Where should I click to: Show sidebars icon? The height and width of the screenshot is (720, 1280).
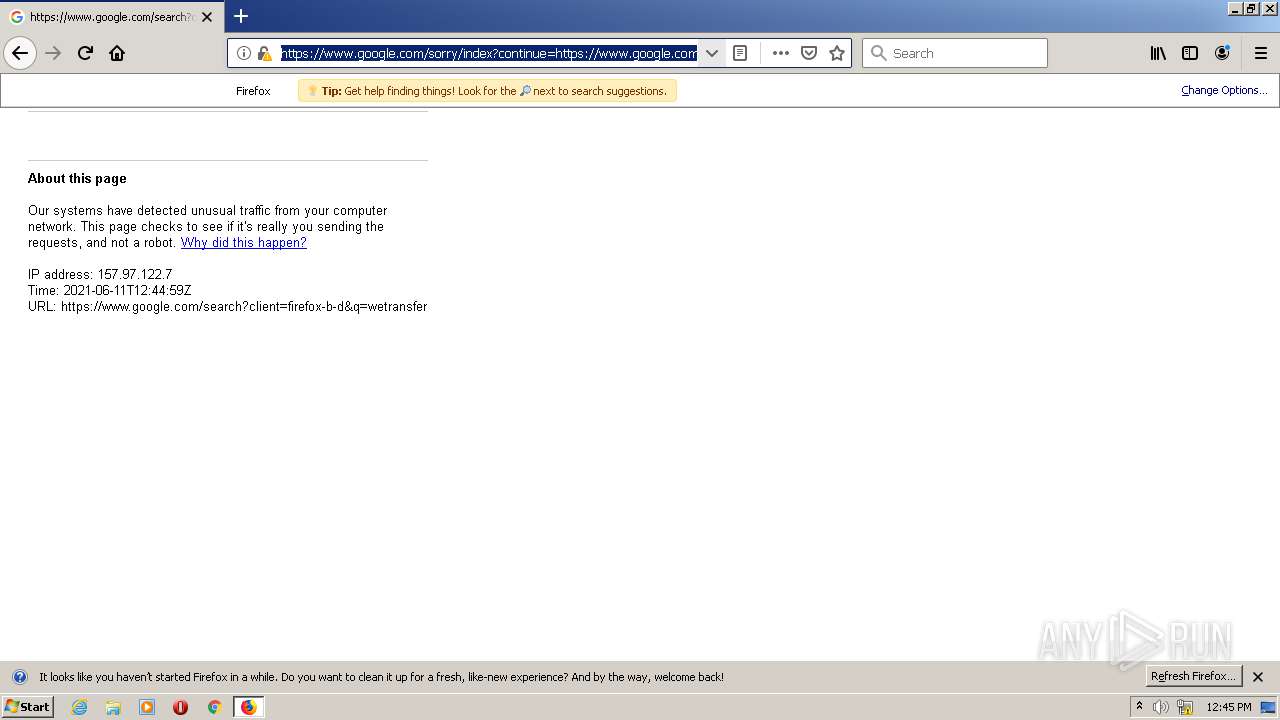pos(1190,53)
